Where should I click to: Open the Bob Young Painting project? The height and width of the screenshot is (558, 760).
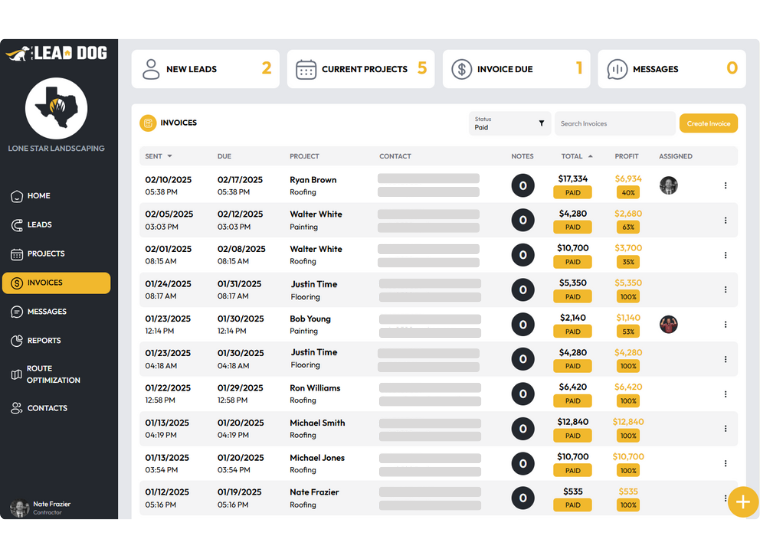coord(310,325)
